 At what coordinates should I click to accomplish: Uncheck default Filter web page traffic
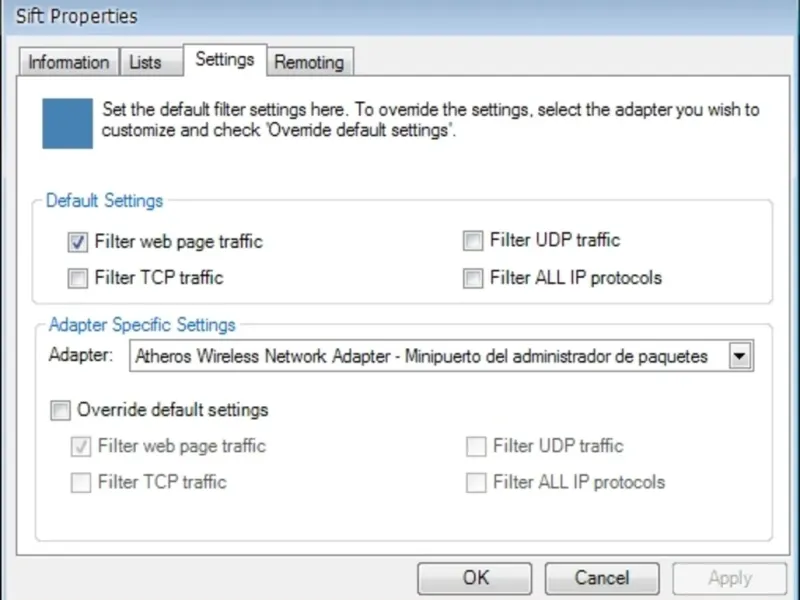click(x=78, y=242)
